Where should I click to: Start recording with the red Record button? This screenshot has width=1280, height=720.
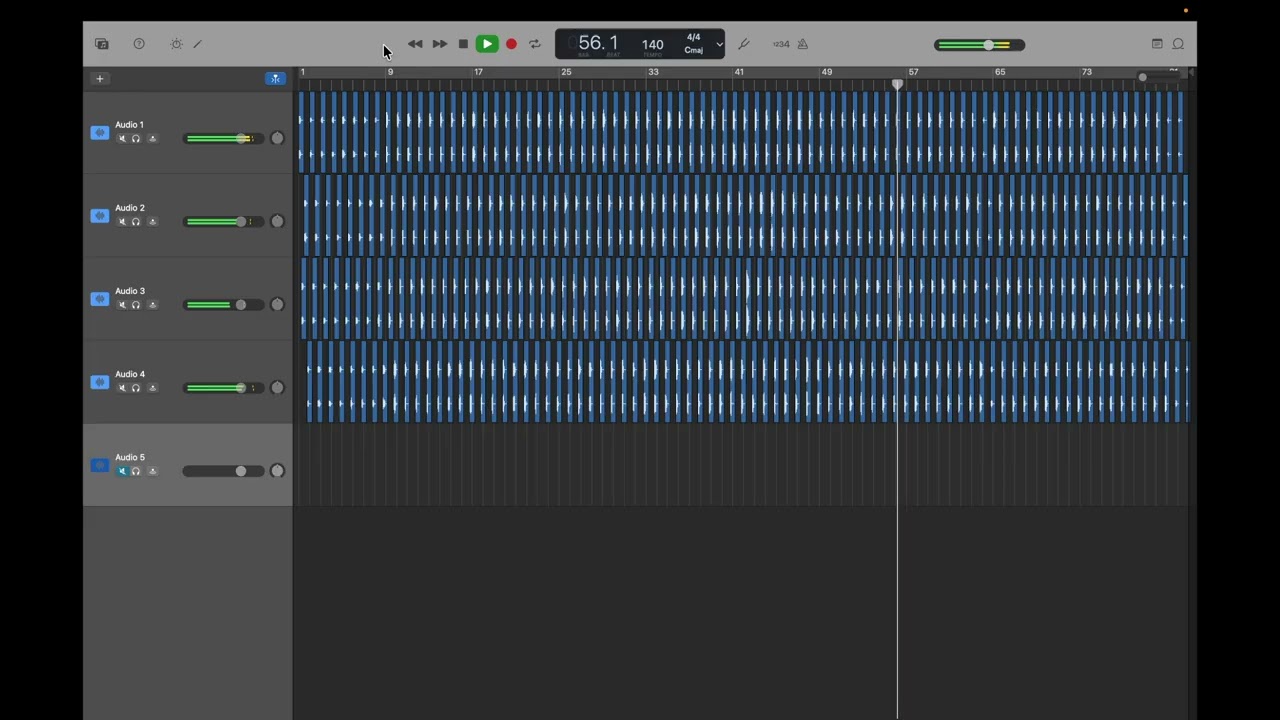click(511, 44)
